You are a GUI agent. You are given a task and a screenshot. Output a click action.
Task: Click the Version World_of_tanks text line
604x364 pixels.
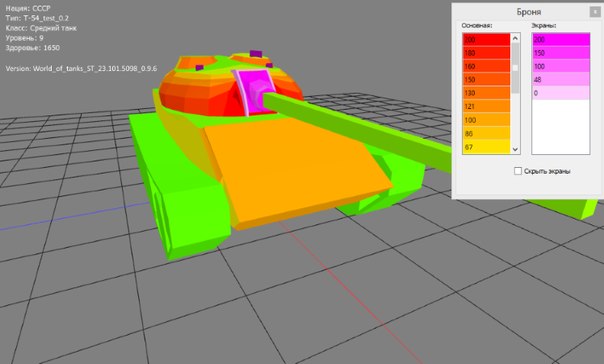tap(81, 69)
